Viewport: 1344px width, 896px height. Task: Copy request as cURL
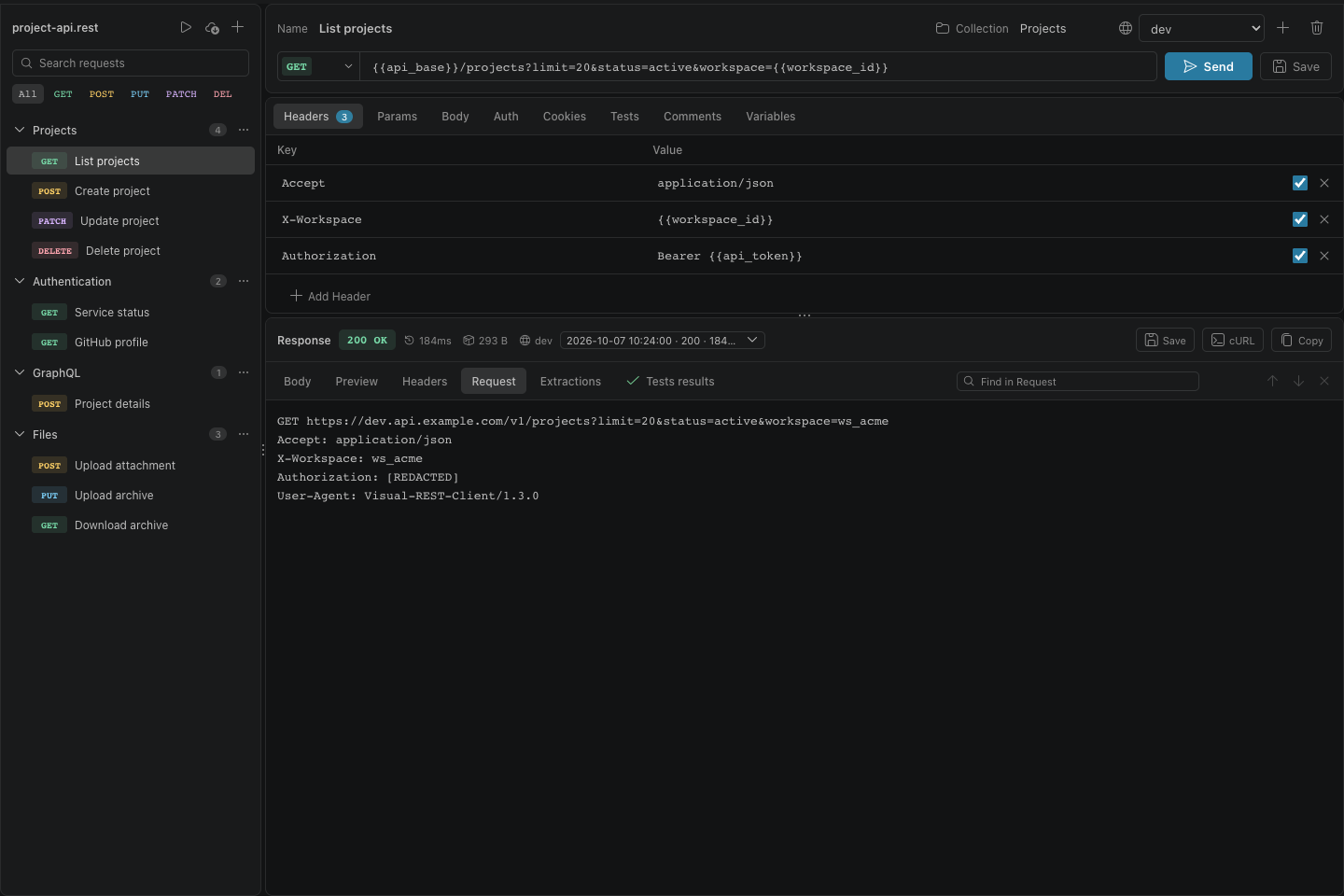(1233, 341)
